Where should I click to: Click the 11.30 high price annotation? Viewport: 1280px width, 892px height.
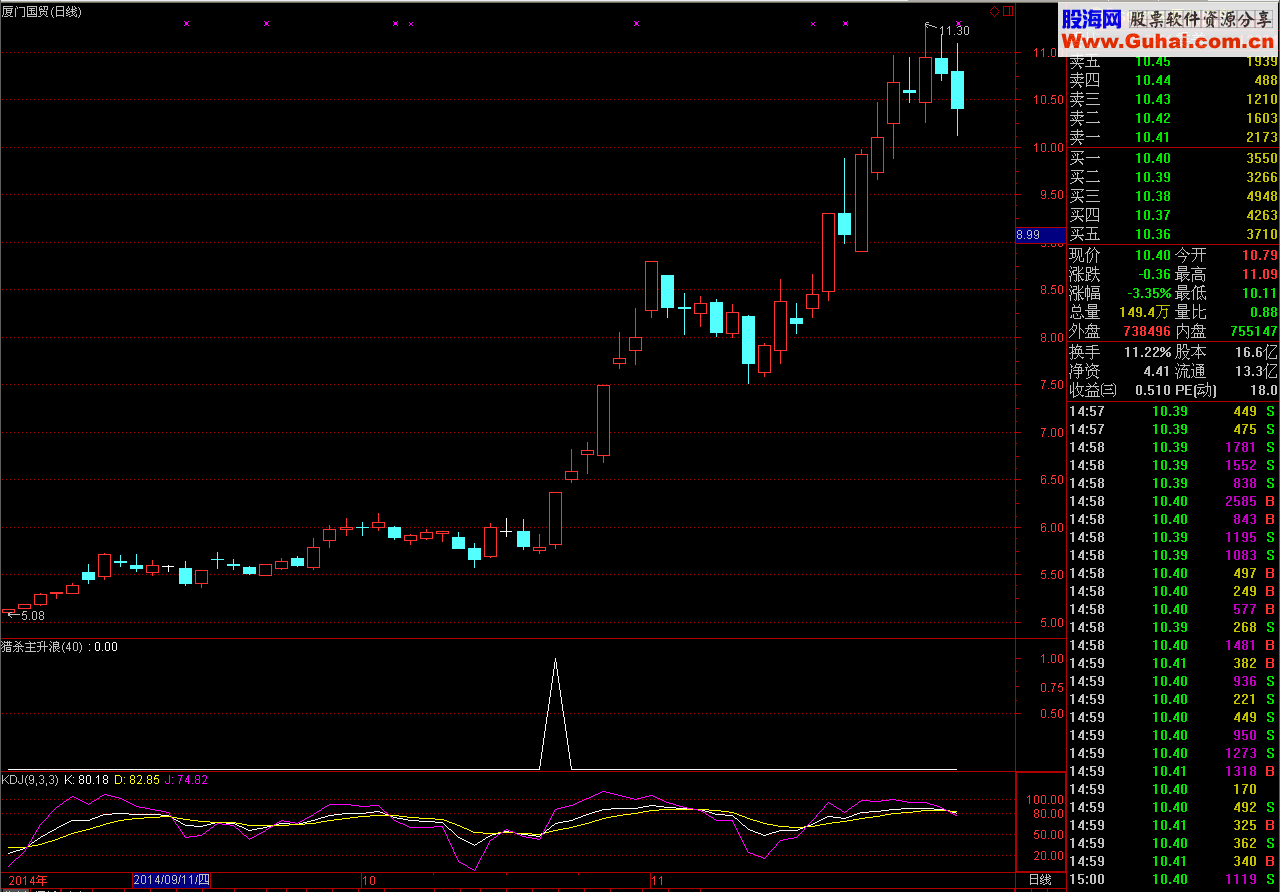click(x=954, y=31)
